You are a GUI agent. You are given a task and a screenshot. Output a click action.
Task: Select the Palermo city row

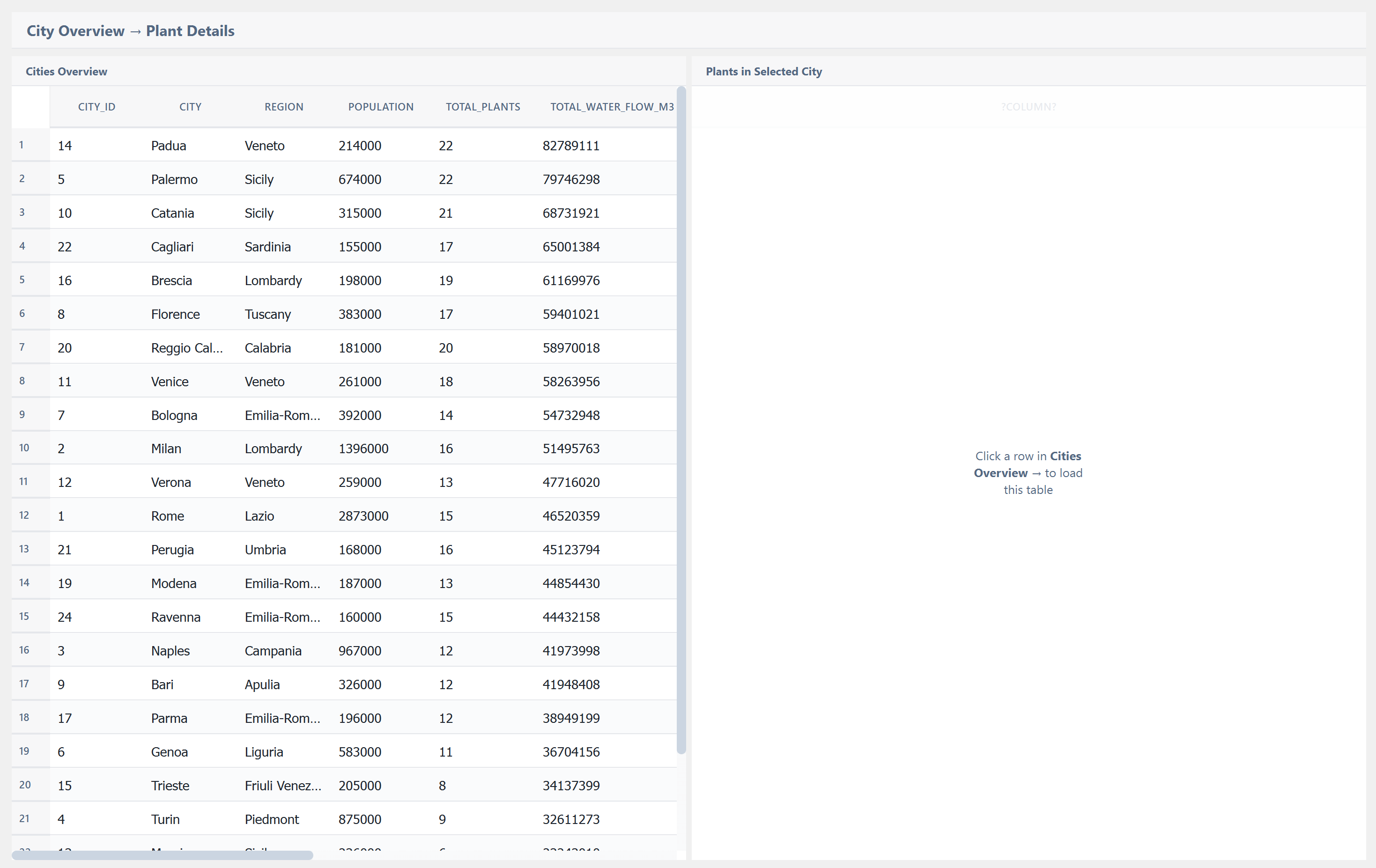pos(174,179)
